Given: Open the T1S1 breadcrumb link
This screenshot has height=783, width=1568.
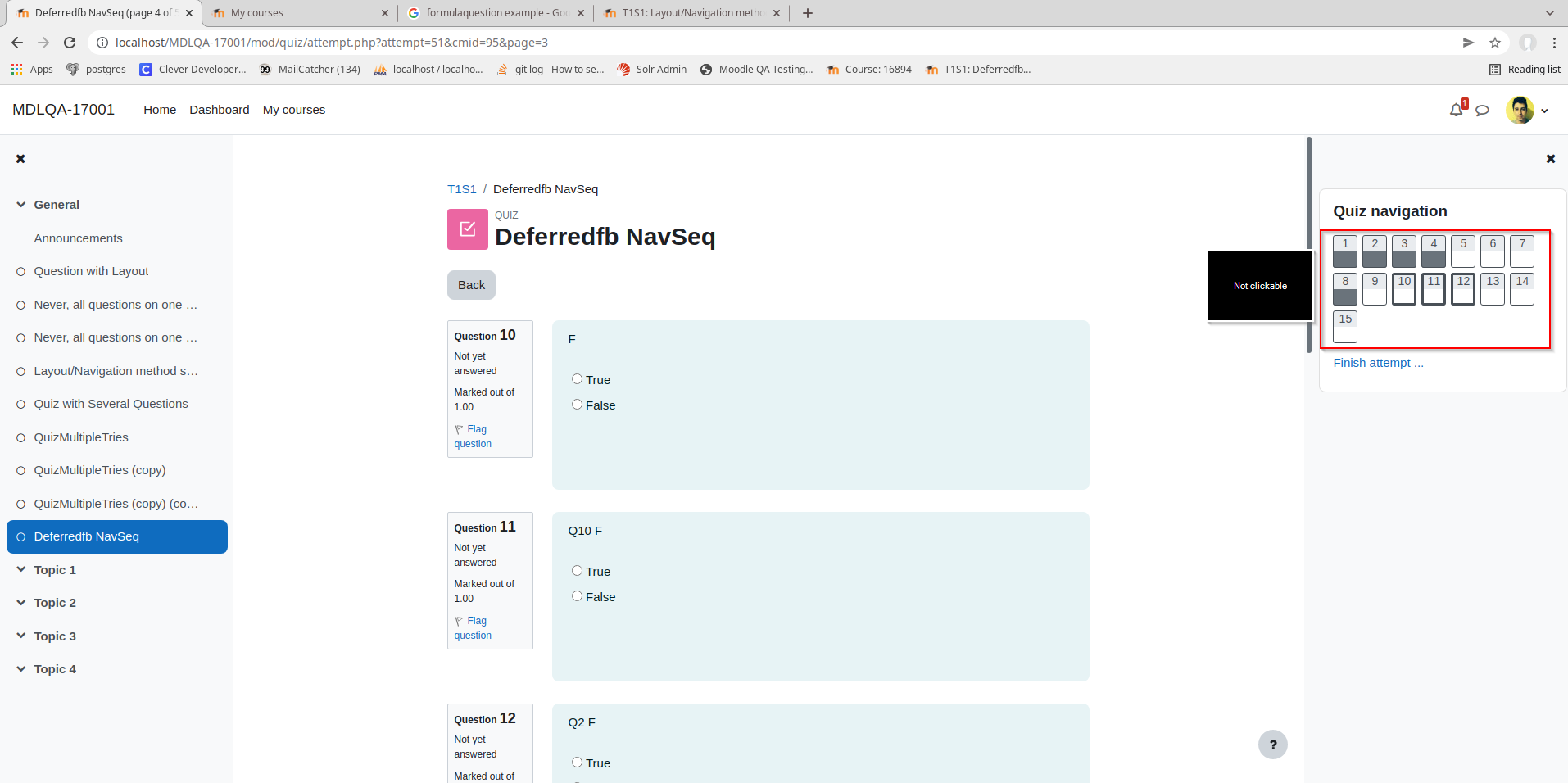Looking at the screenshot, I should pyautogui.click(x=462, y=189).
